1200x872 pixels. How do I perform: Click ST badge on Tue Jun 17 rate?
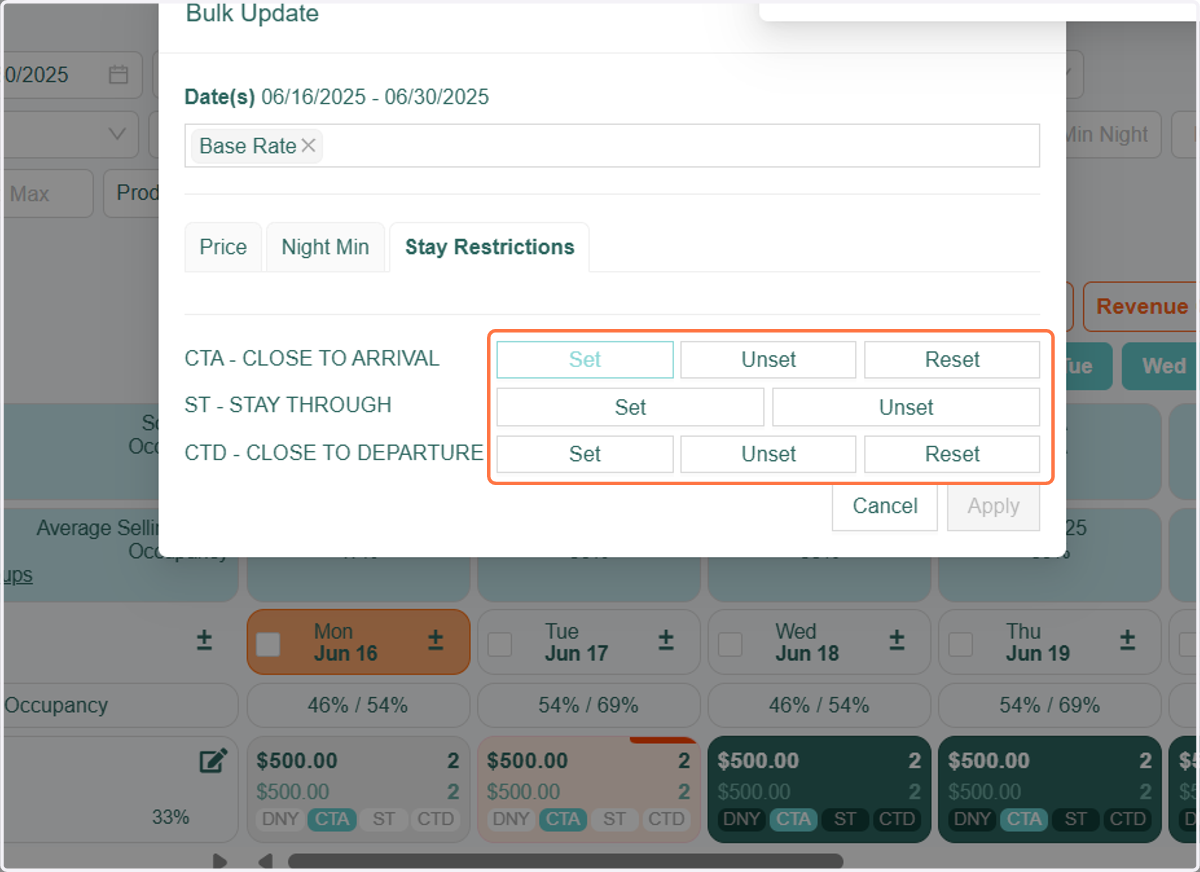(x=615, y=819)
